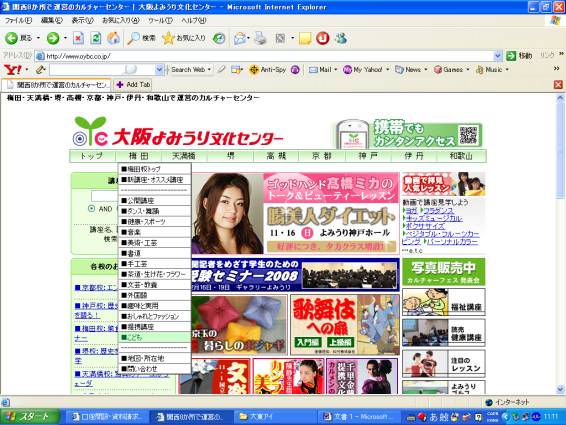This screenshot has height=425, width=566.
Task: Open the スタート Start button
Action: point(30,417)
